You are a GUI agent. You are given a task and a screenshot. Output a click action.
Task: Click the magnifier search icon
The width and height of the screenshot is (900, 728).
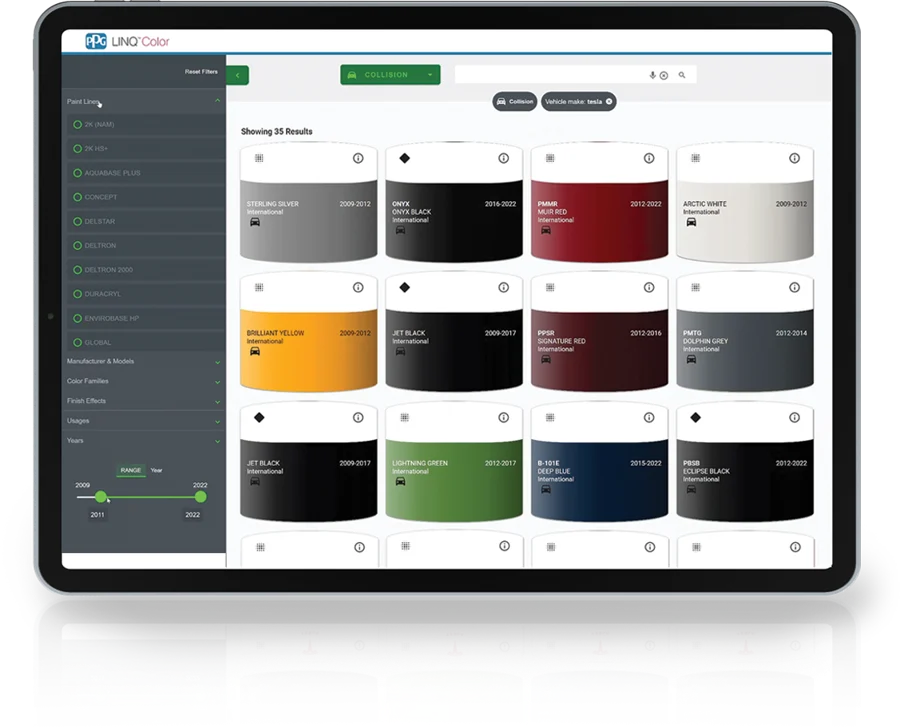682,75
